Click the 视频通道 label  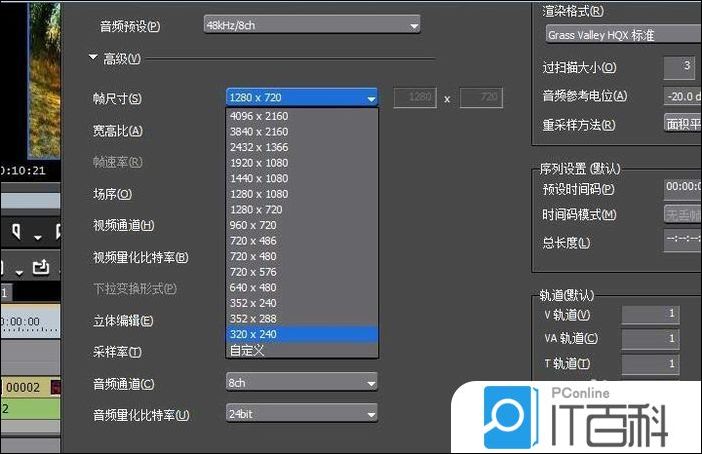pos(124,225)
